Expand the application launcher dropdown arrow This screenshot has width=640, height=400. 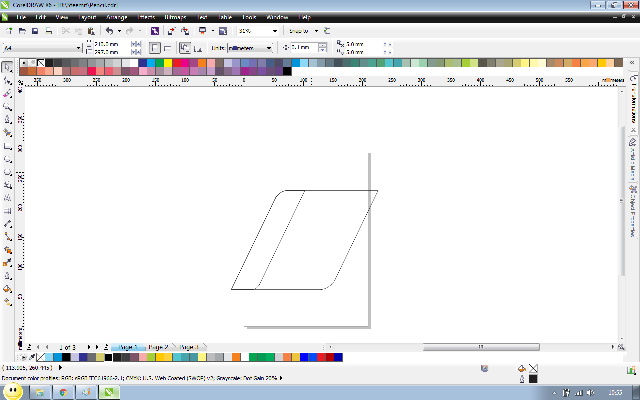(213, 31)
